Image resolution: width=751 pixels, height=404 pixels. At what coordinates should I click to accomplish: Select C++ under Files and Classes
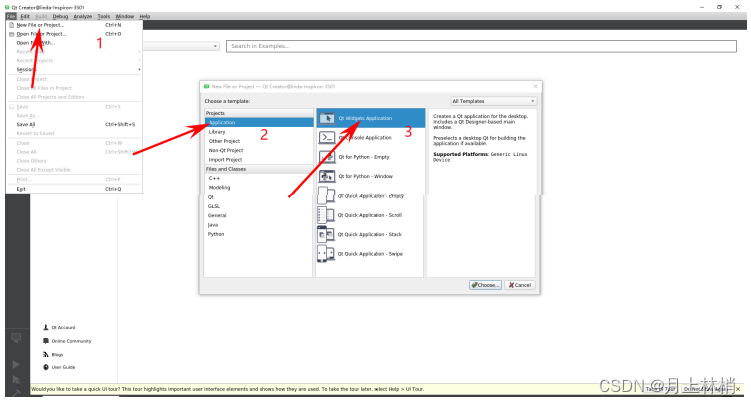click(x=259, y=178)
